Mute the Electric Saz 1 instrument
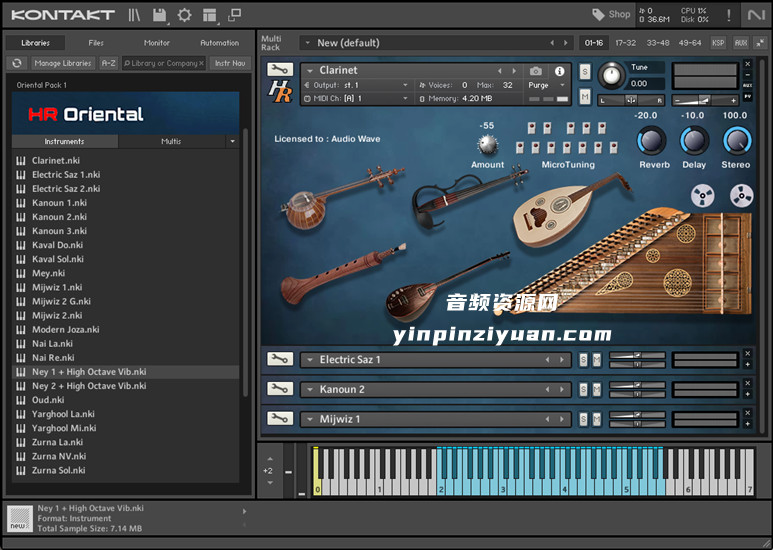 pyautogui.click(x=597, y=360)
